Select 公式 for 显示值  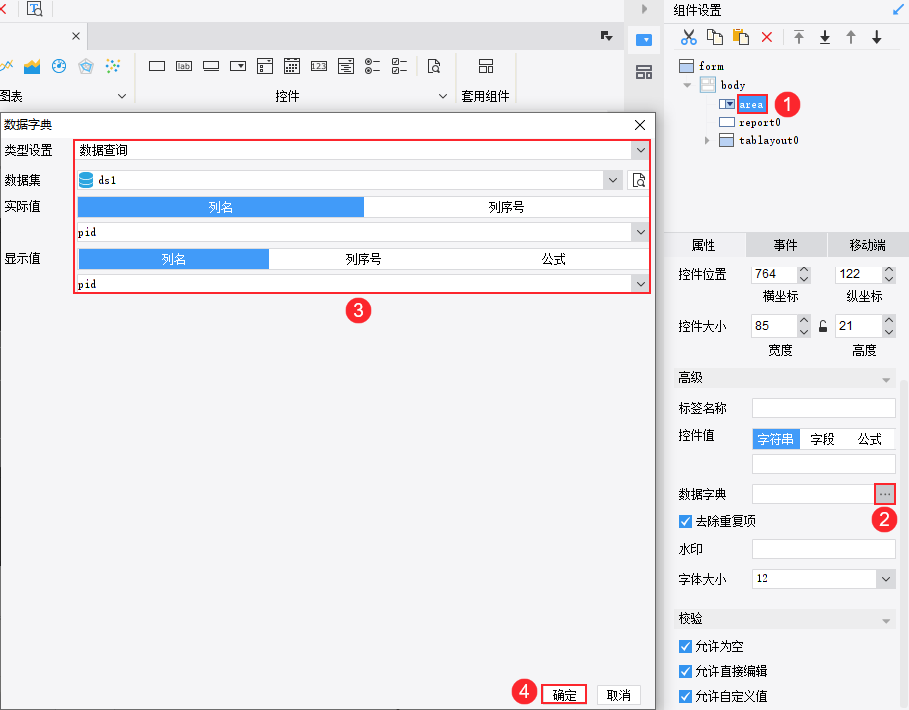coord(553,259)
